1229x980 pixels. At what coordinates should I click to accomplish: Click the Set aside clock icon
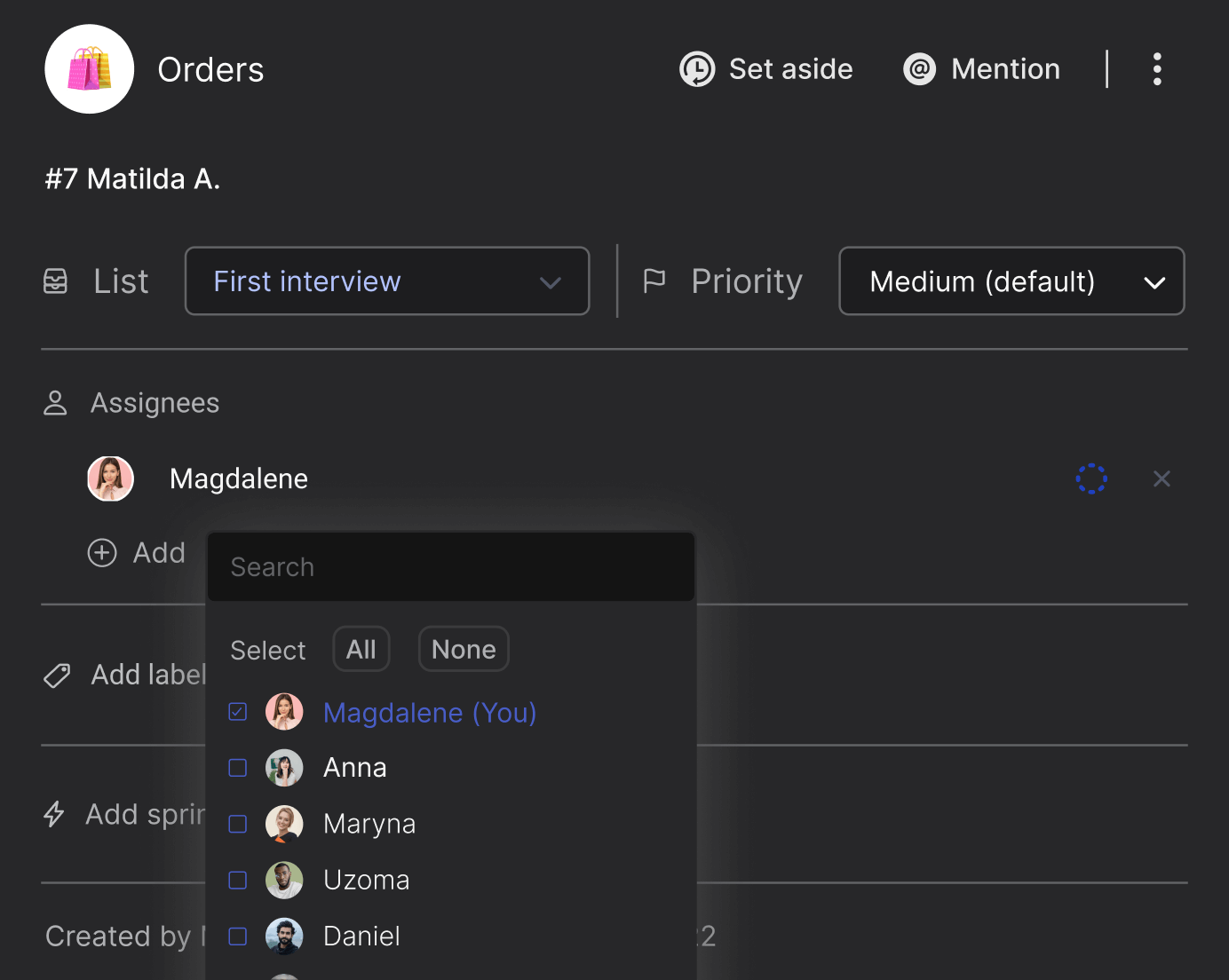[698, 68]
